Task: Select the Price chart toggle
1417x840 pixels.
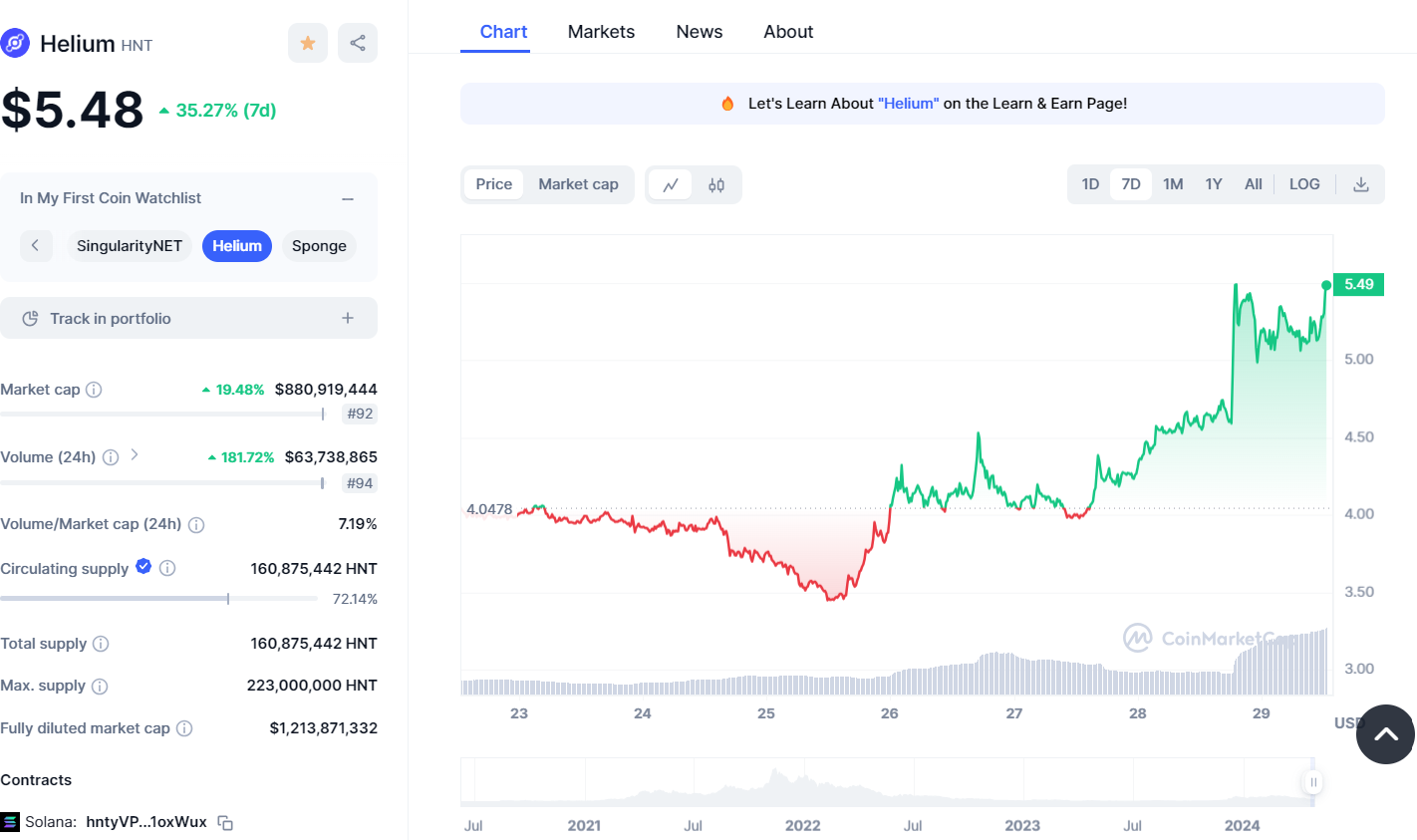Action: [493, 184]
